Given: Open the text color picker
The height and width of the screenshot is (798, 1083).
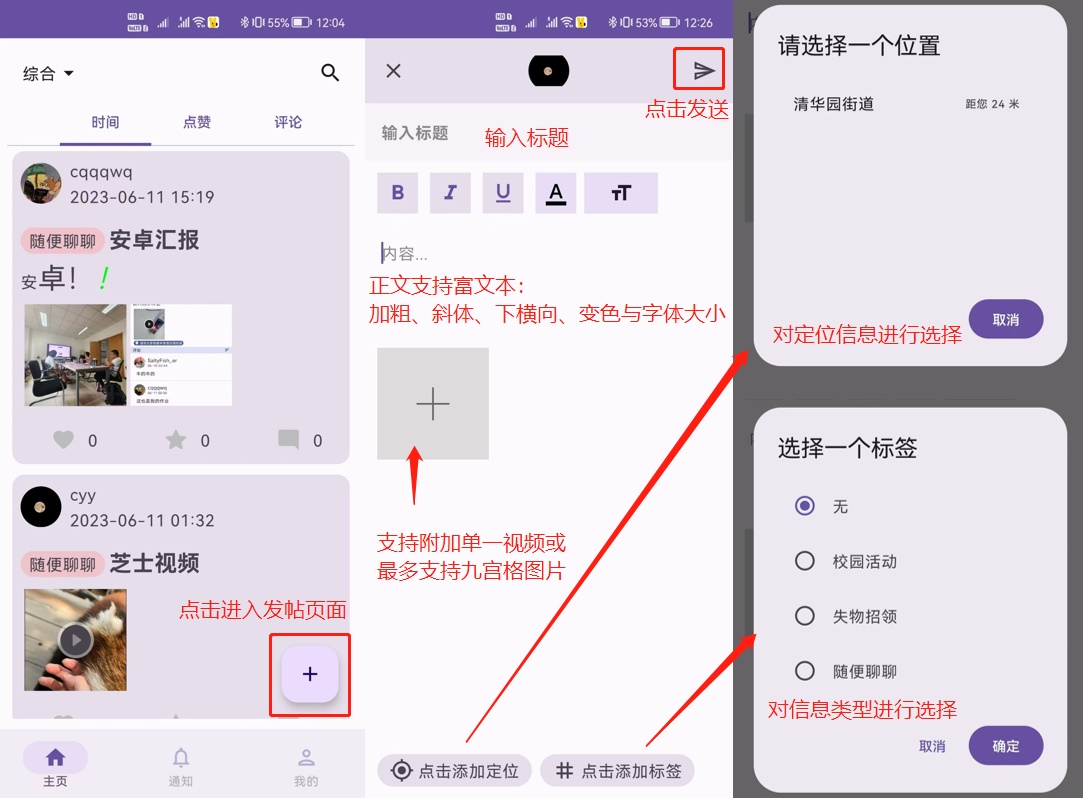Looking at the screenshot, I should coord(556,193).
